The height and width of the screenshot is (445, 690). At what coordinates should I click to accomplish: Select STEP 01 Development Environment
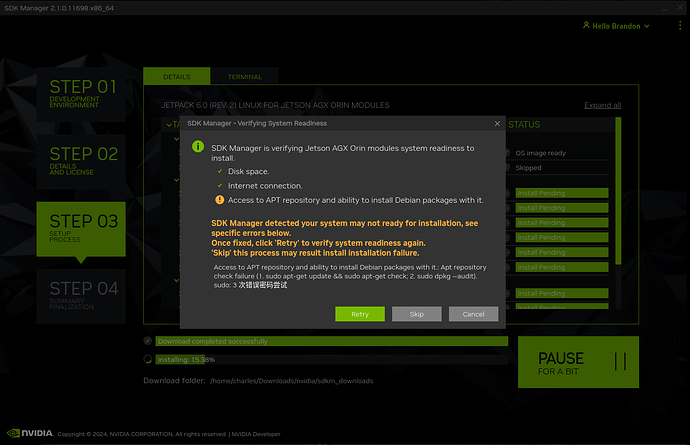point(81,95)
